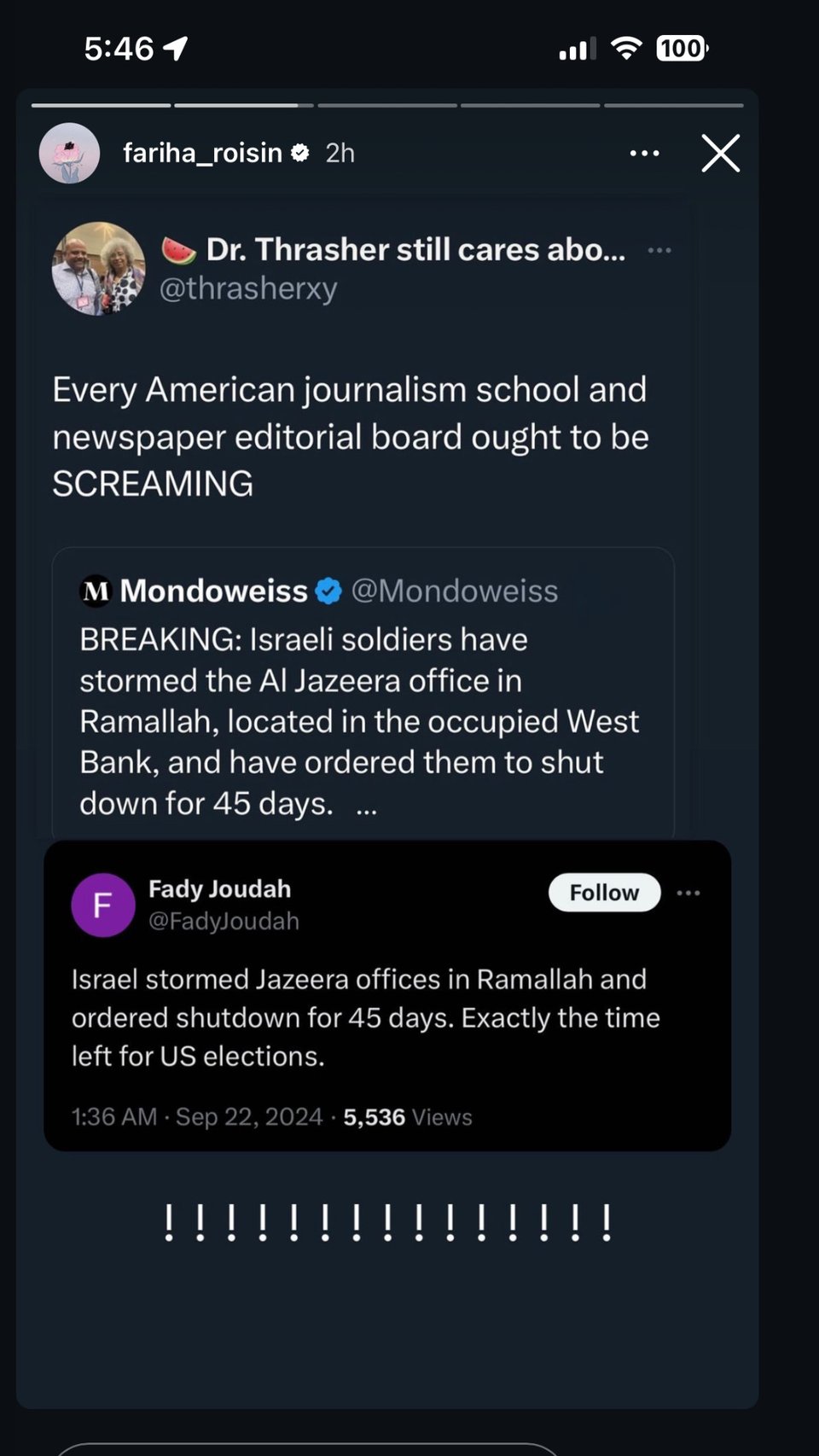Tap the 5,536 Views count
Screen dimensions: 819x1456
point(407,1117)
